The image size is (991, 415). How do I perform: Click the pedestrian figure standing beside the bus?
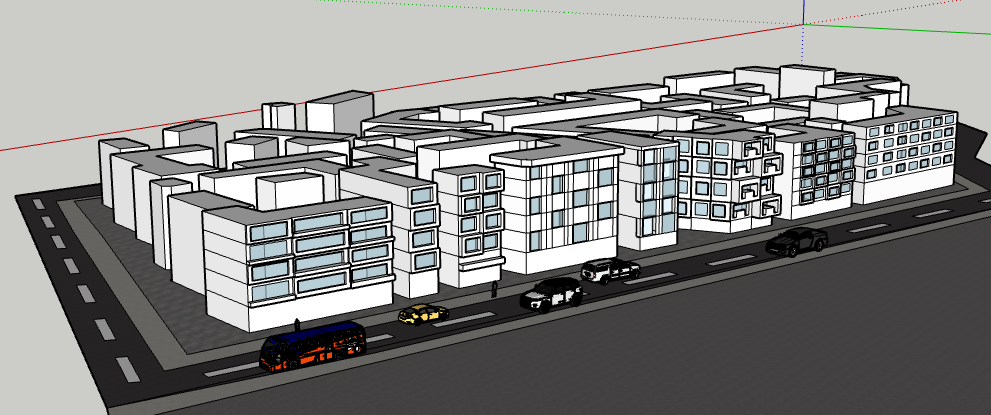(x=297, y=323)
